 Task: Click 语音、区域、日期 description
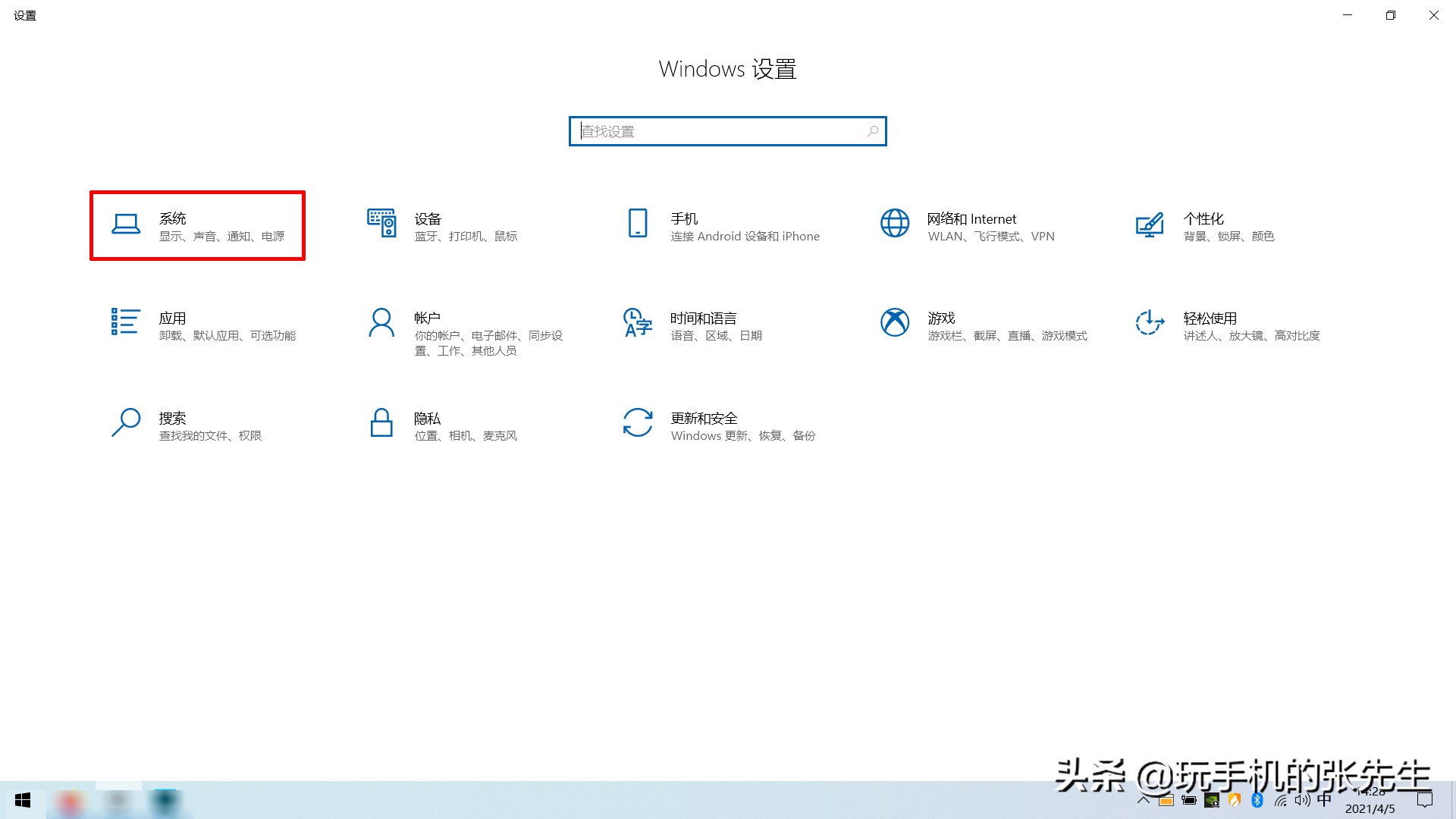[x=716, y=336]
